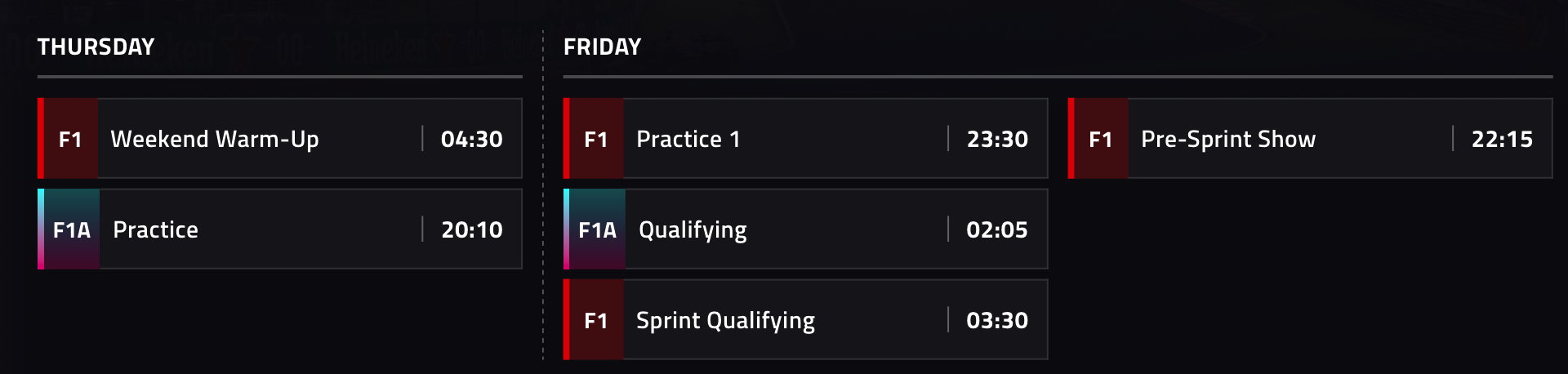Open the Pre-Sprint Show title
The height and width of the screenshot is (374, 1568).
(1228, 140)
